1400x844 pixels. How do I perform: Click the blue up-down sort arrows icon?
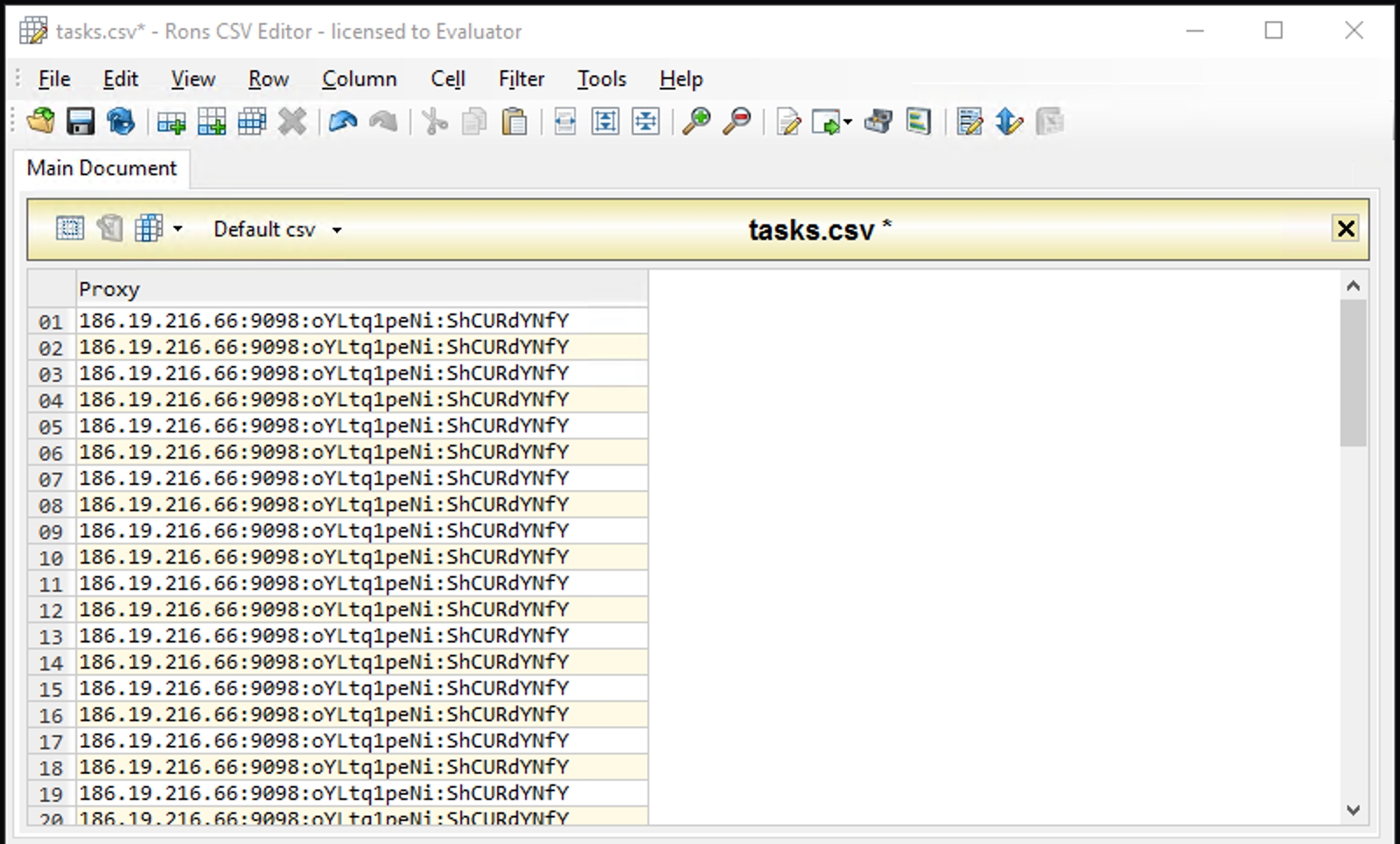1009,122
